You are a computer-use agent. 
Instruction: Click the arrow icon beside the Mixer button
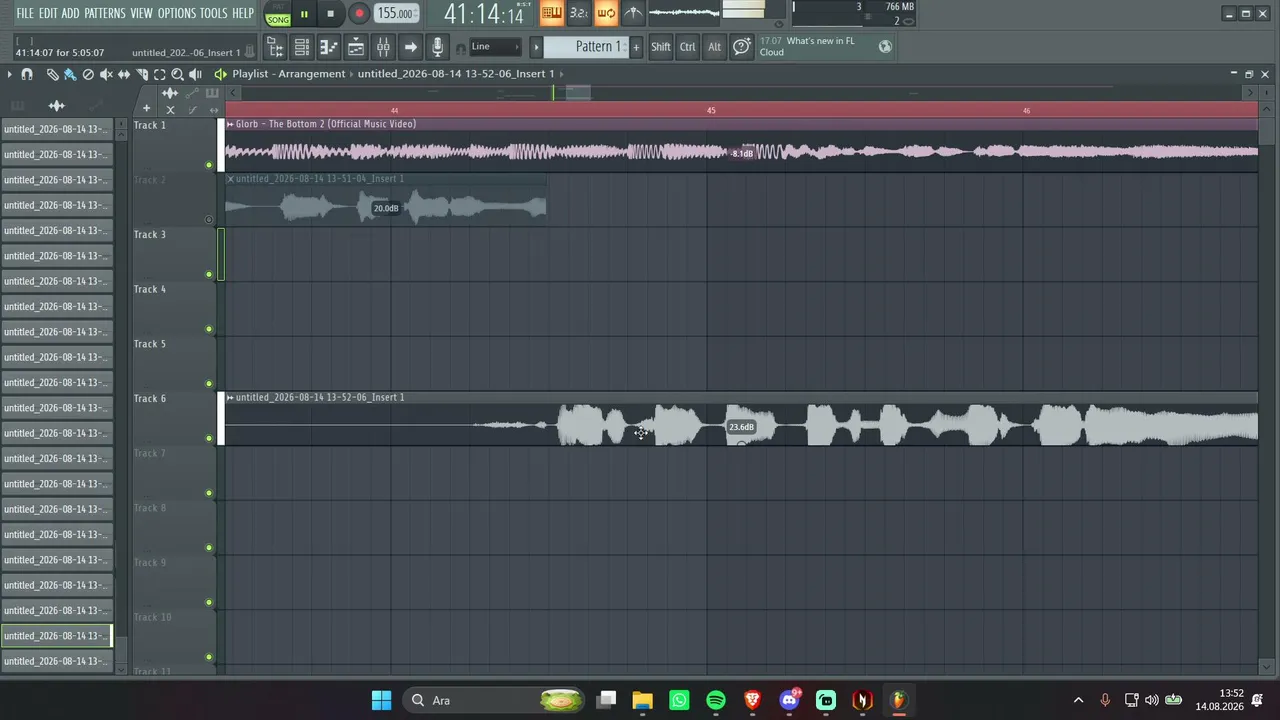coord(410,47)
